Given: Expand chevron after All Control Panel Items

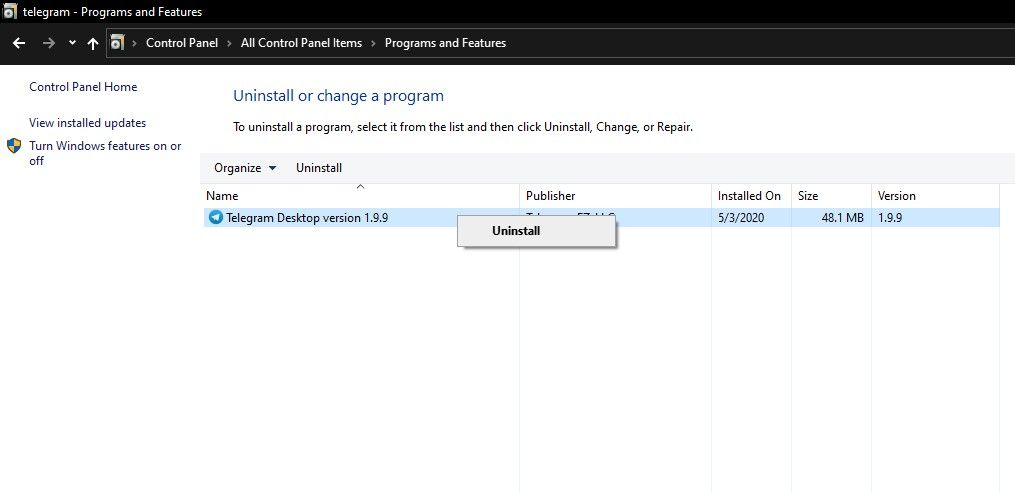Looking at the screenshot, I should coord(374,43).
